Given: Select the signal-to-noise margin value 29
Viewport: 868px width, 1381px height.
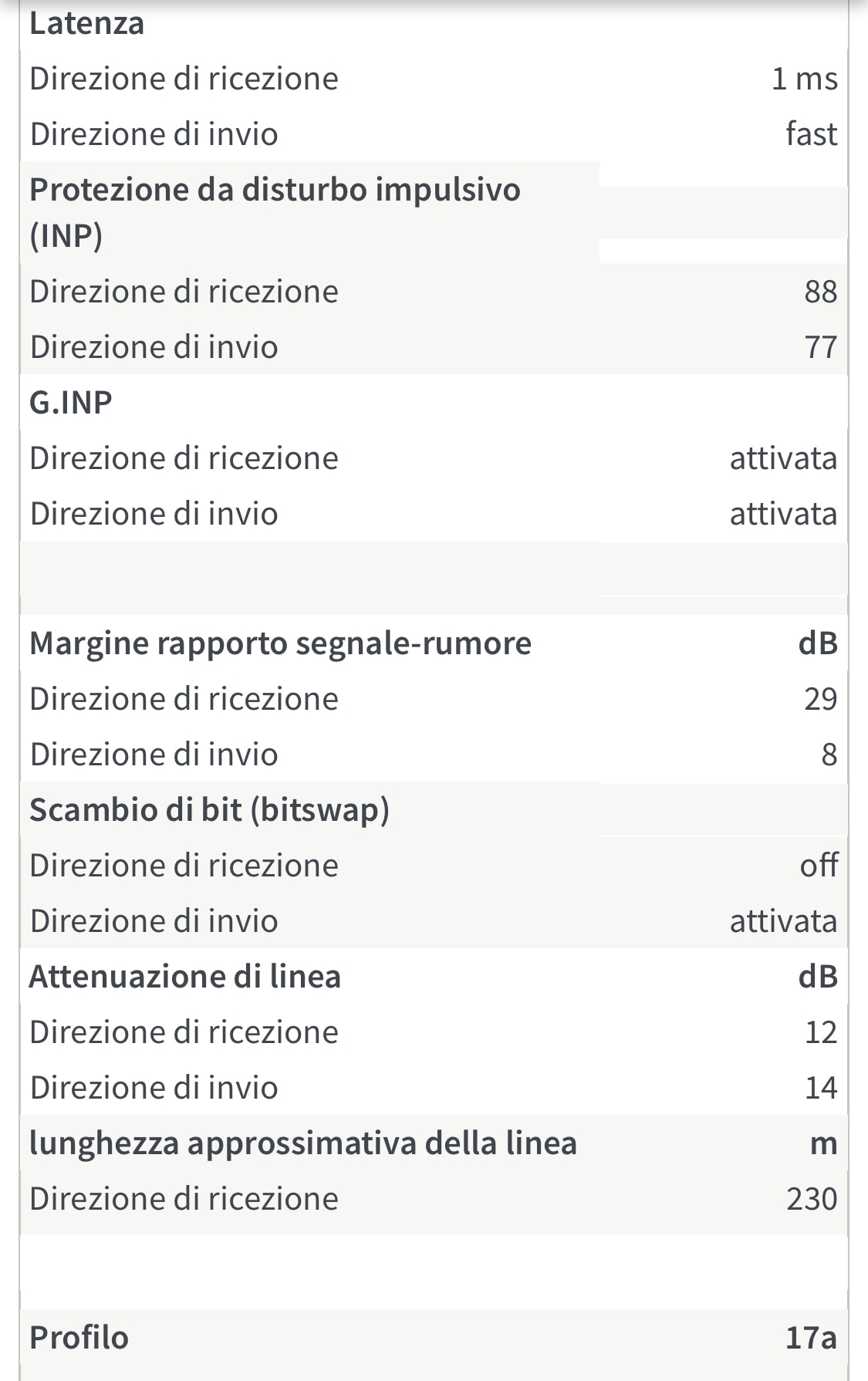Looking at the screenshot, I should (820, 699).
